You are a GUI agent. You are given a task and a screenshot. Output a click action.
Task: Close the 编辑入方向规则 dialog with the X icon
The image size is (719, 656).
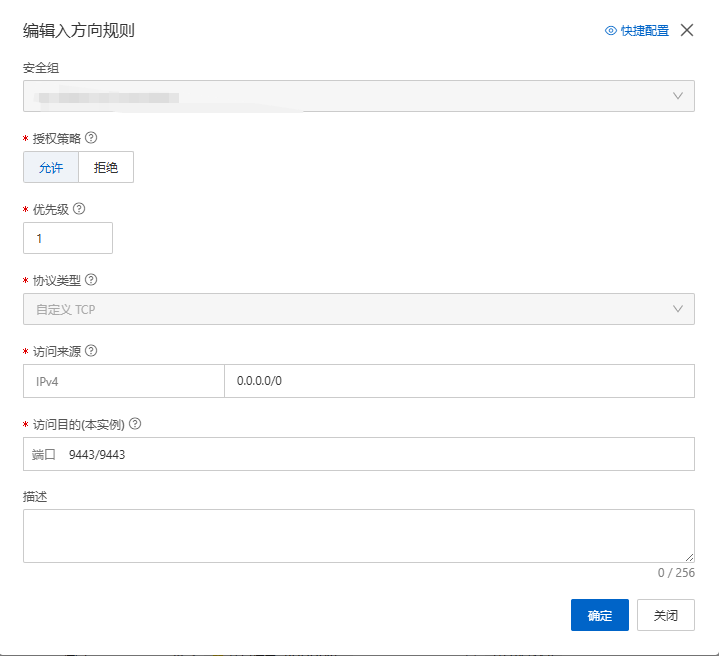687,30
